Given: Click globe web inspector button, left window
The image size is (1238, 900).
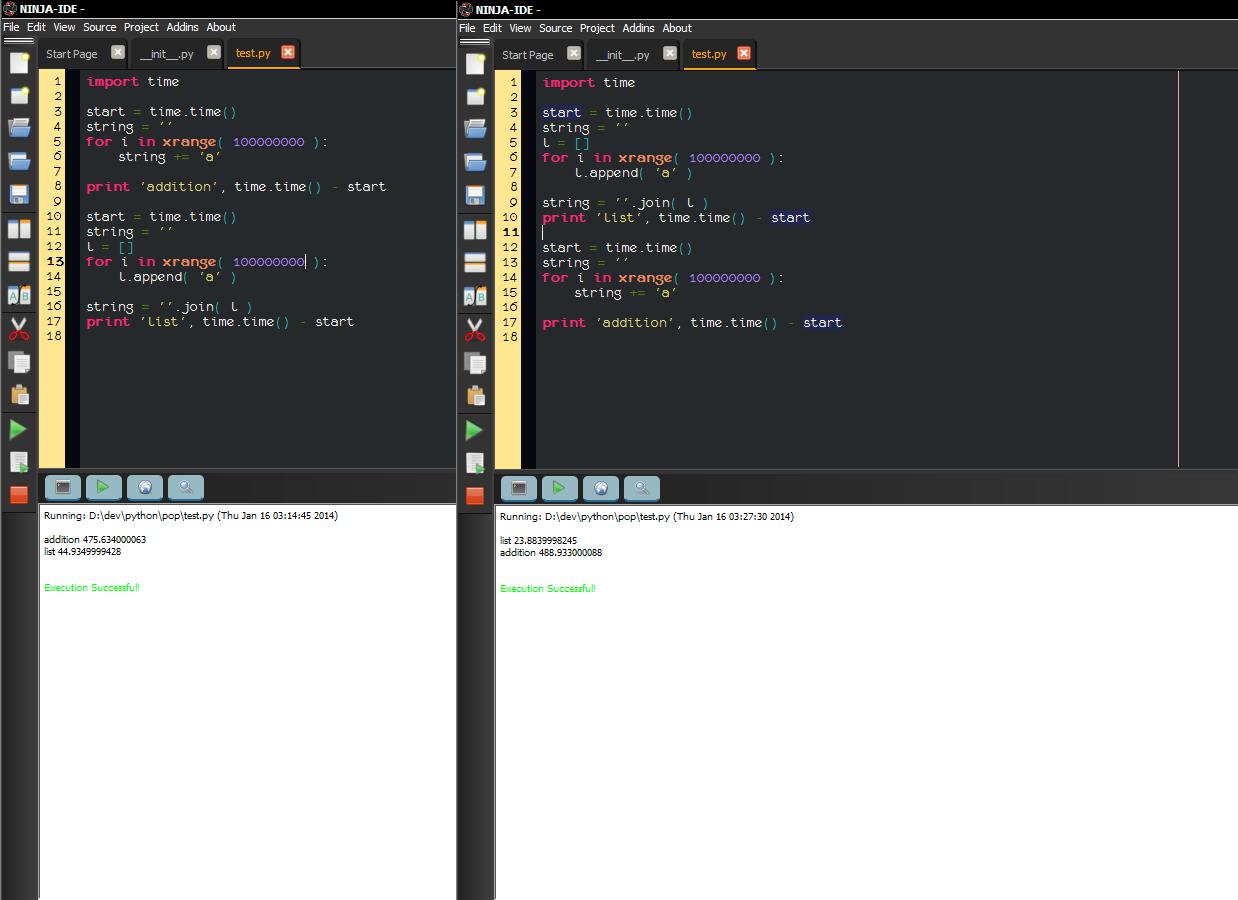Looking at the screenshot, I should click(x=145, y=487).
